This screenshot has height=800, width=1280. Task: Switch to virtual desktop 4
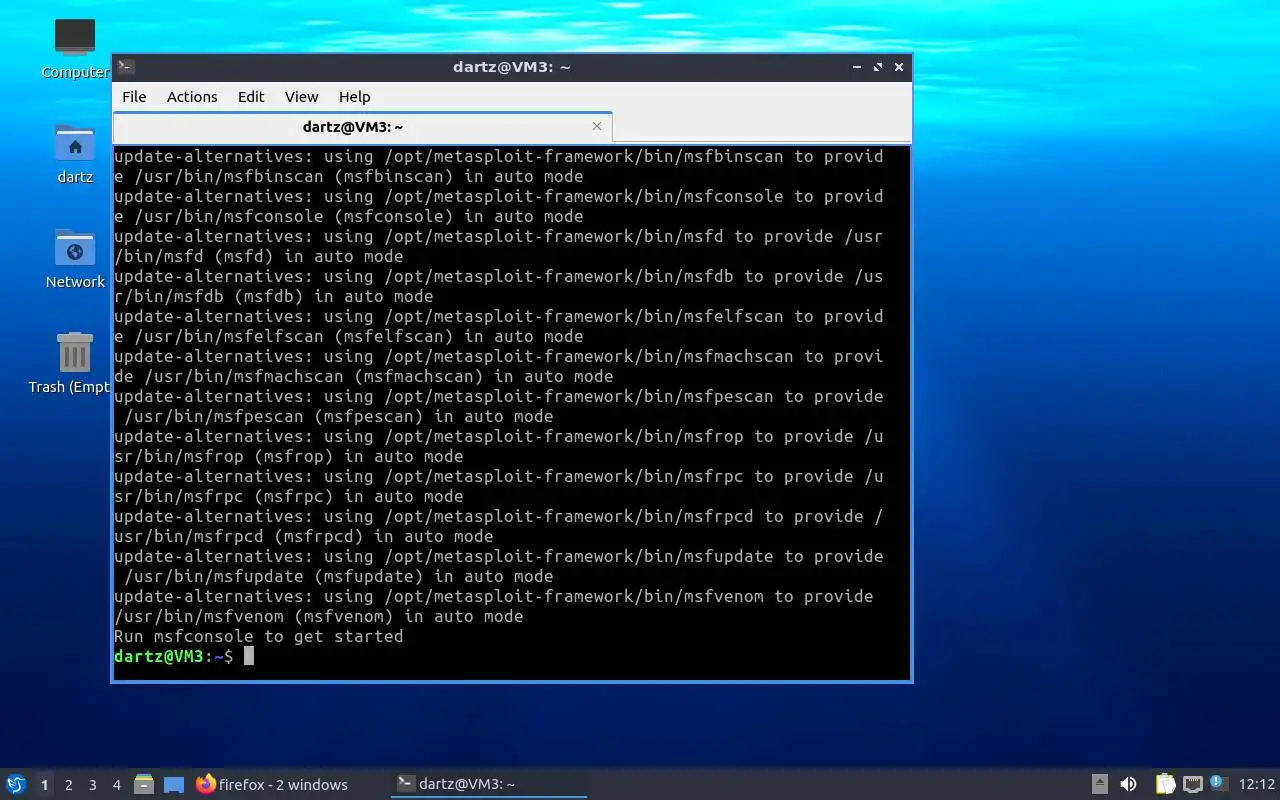coord(116,785)
